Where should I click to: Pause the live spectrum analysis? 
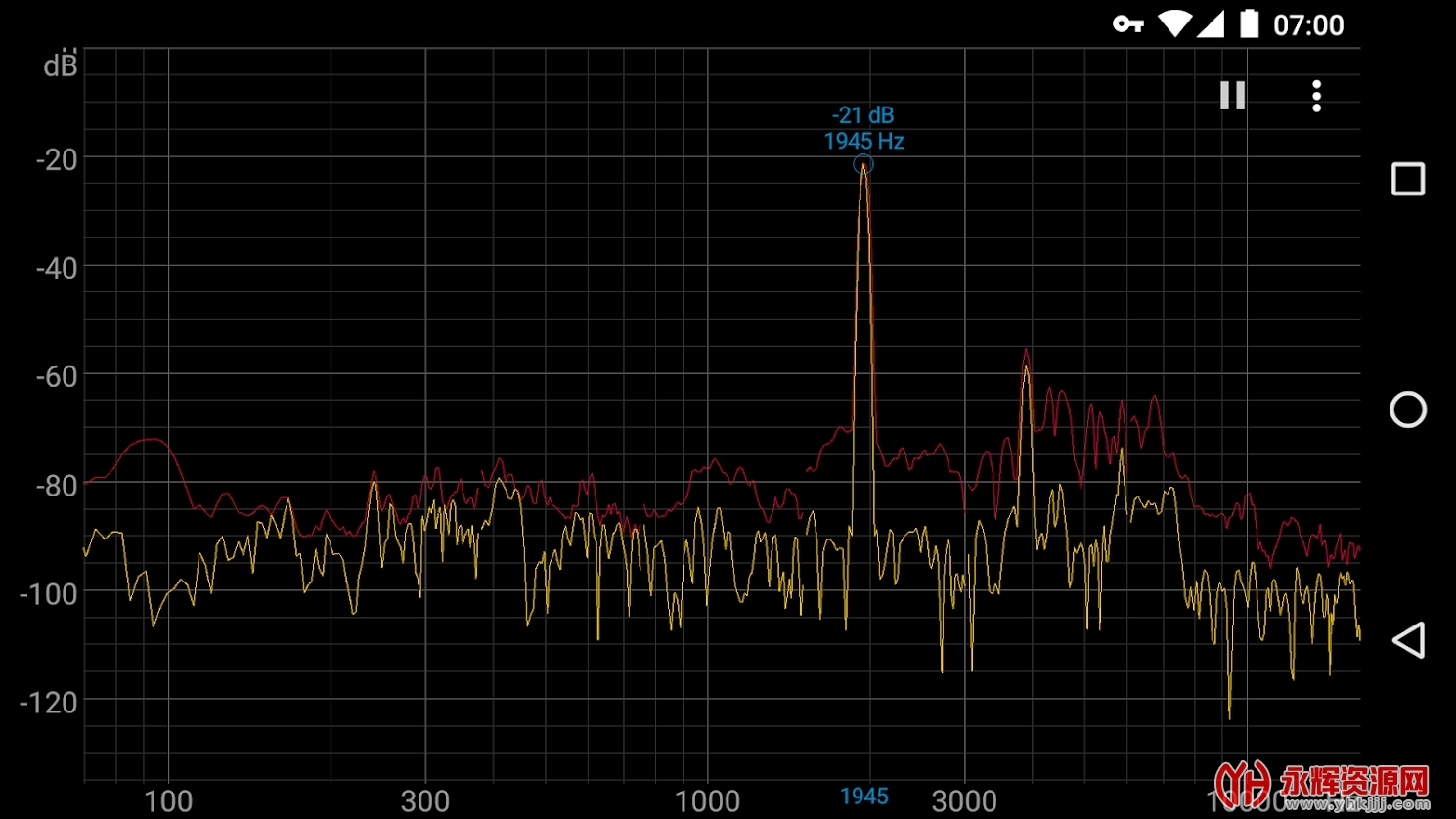1232,96
